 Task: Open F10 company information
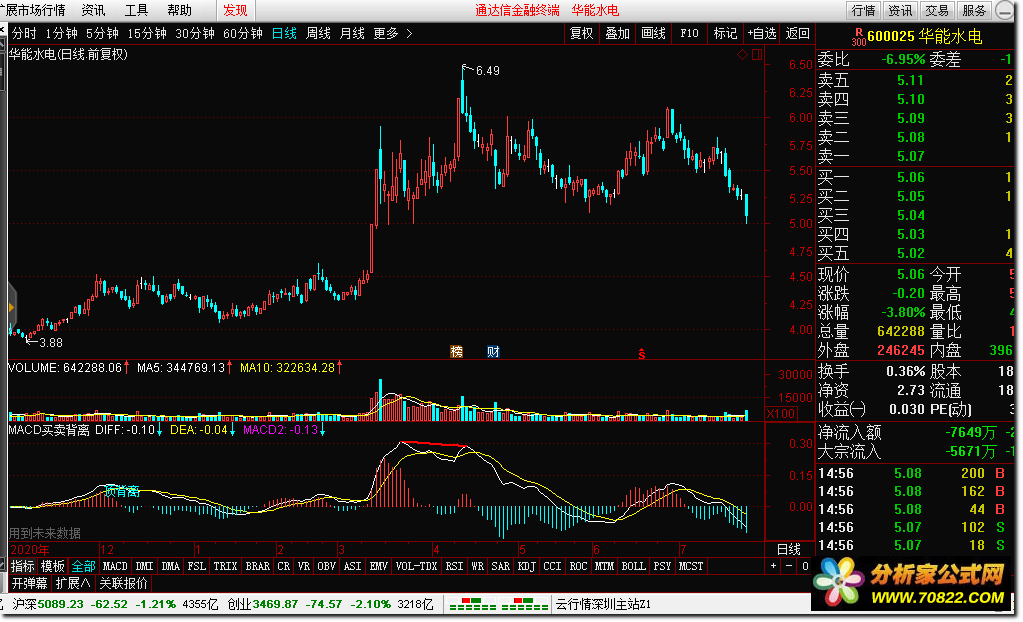[689, 33]
